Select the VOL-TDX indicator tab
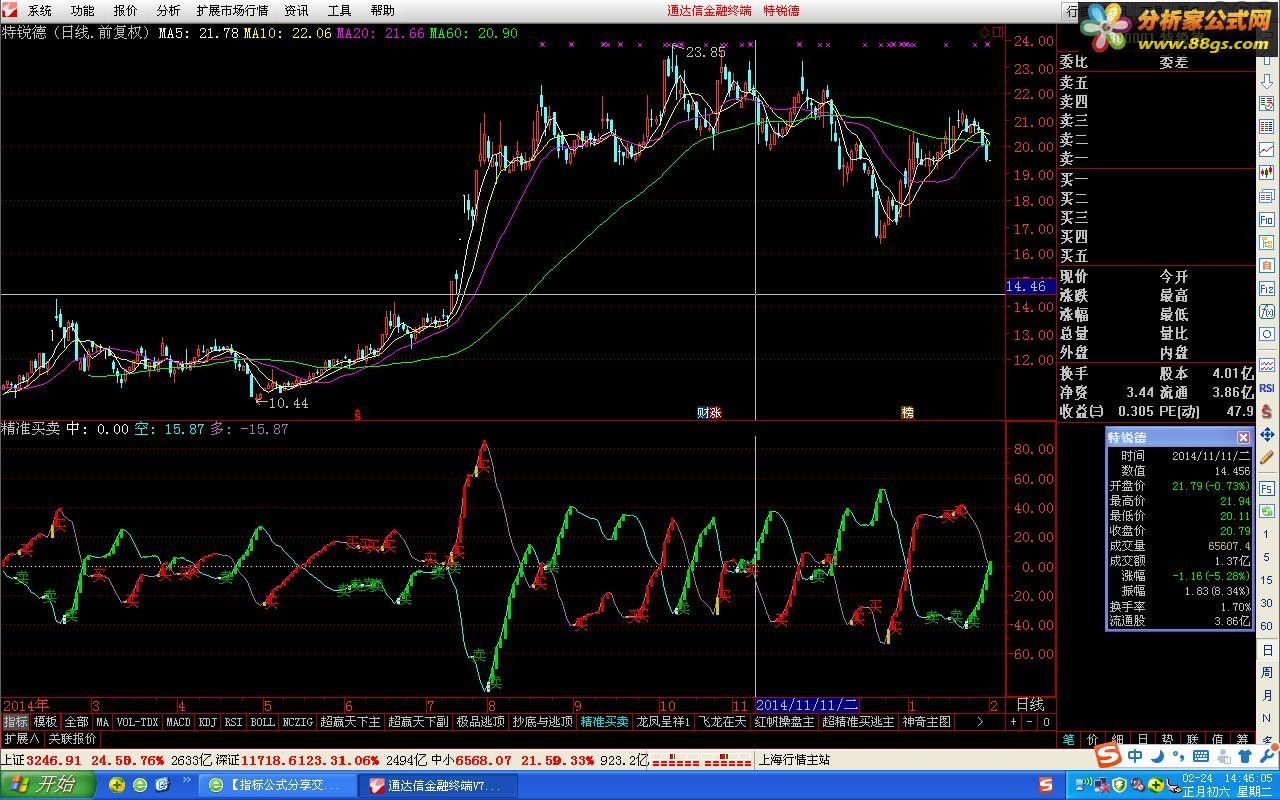The image size is (1280, 800). [137, 721]
